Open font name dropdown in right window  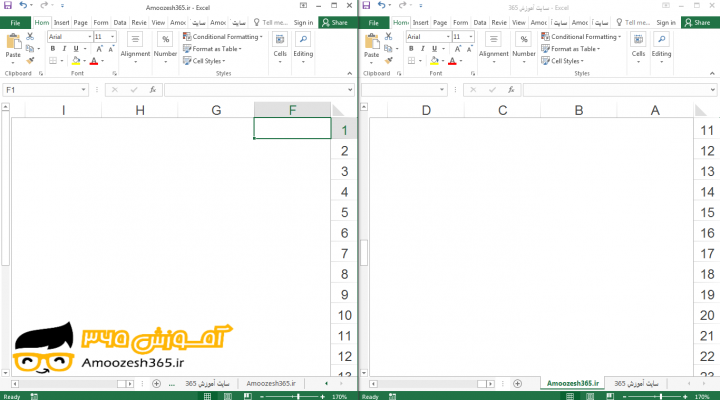pos(448,36)
